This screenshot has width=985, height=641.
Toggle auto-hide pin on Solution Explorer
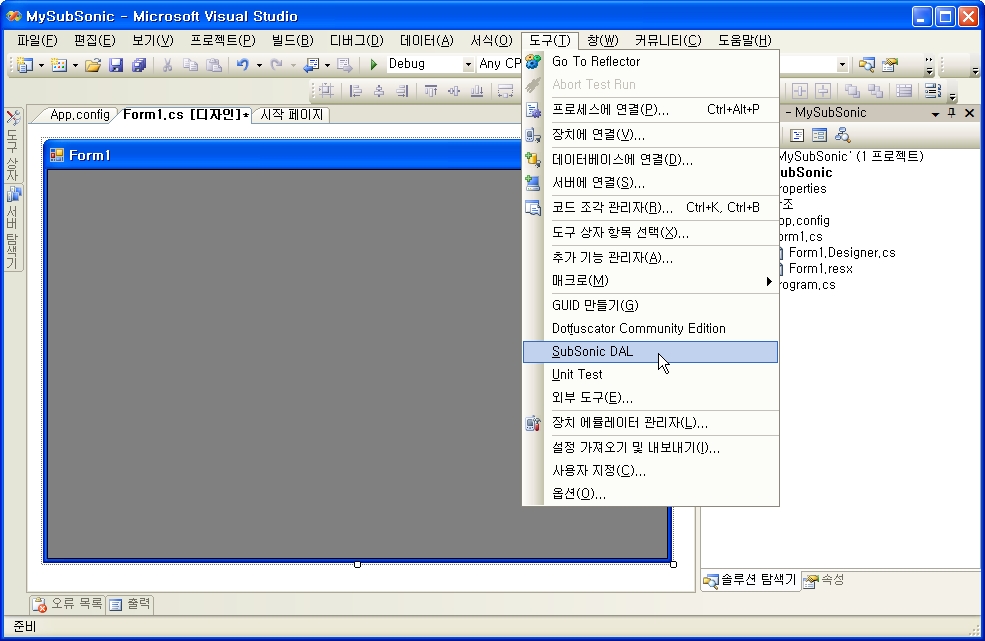(x=952, y=112)
